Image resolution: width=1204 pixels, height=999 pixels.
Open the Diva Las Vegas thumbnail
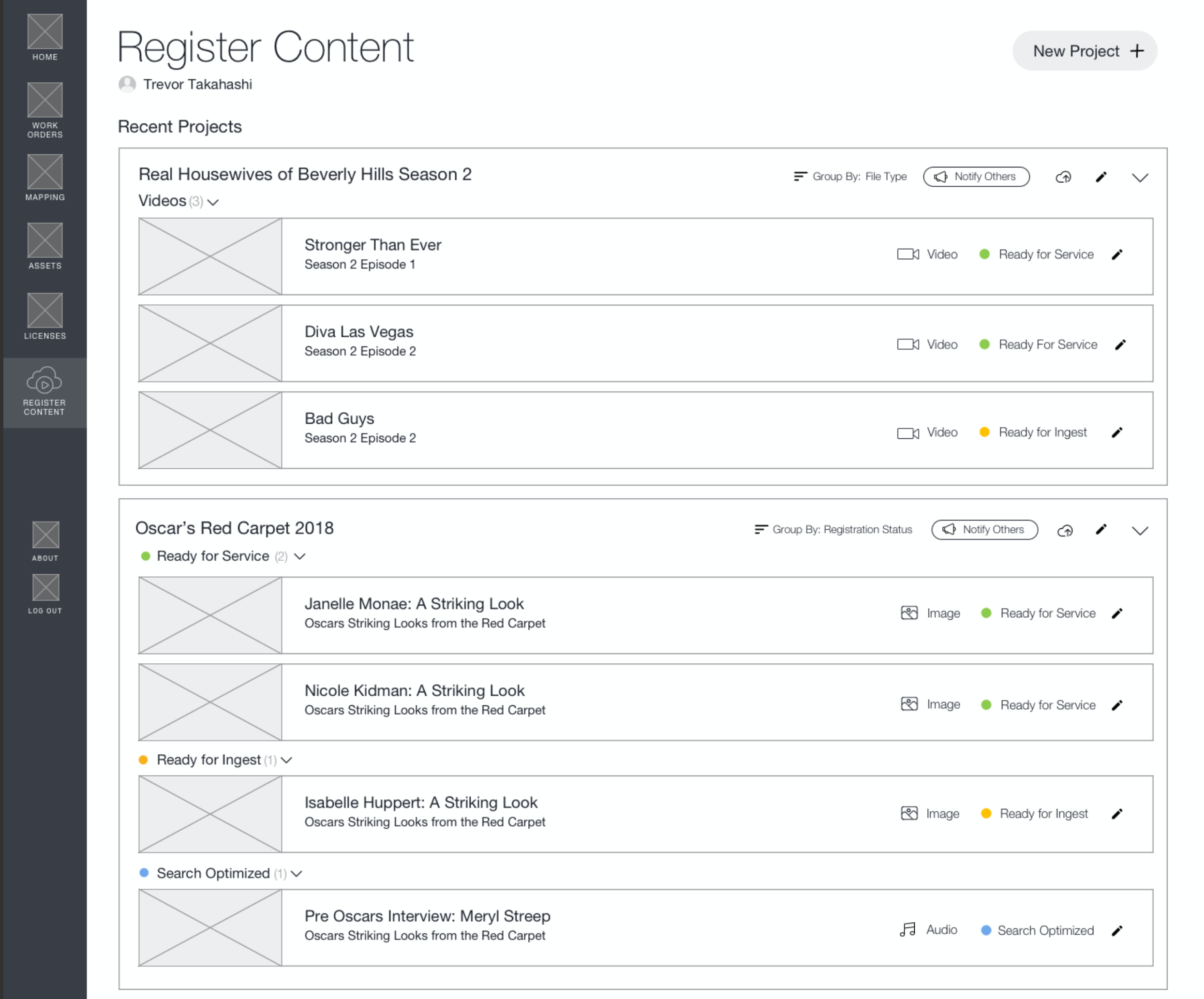tap(210, 343)
